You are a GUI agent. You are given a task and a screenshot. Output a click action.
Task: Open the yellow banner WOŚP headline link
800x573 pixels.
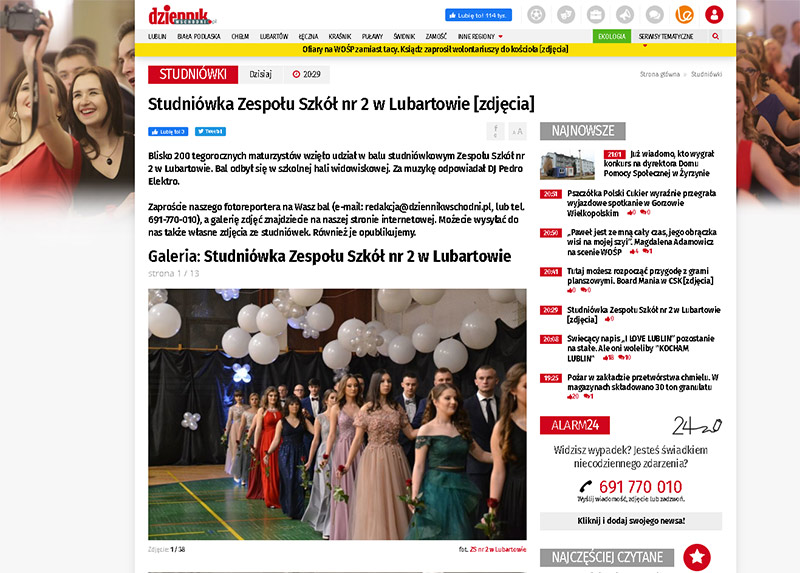(x=435, y=49)
